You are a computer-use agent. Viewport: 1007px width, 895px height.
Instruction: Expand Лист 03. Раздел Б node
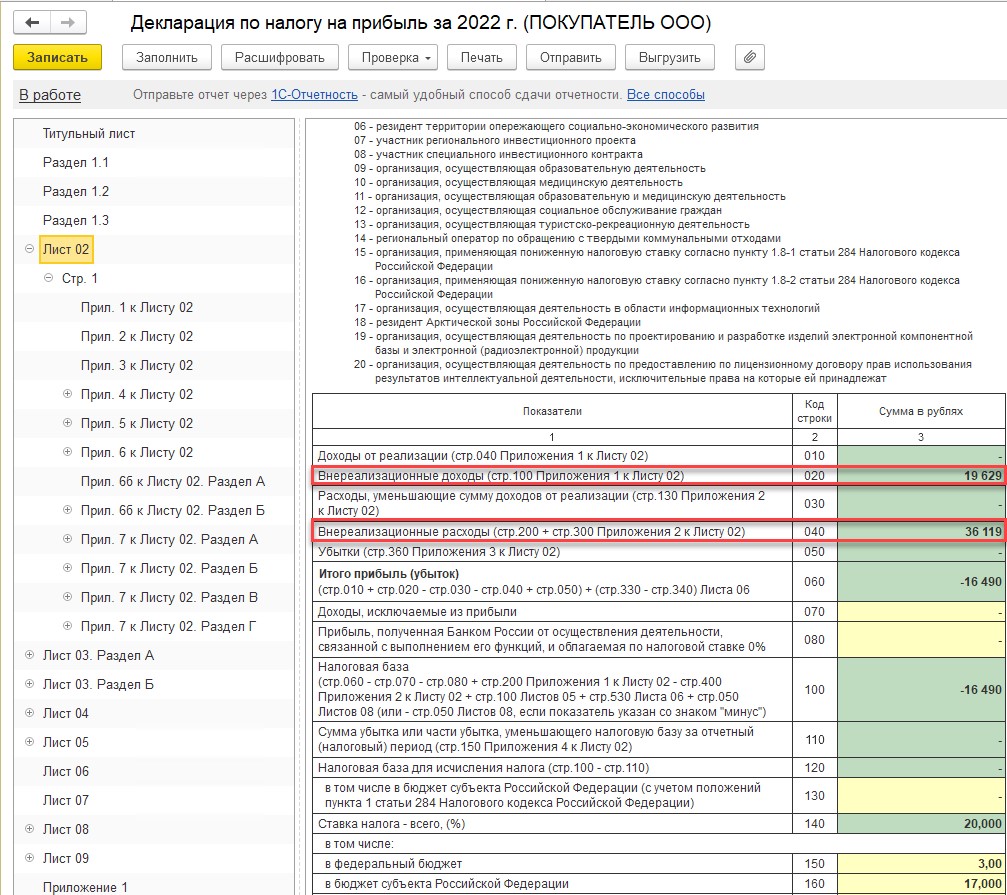pos(30,684)
